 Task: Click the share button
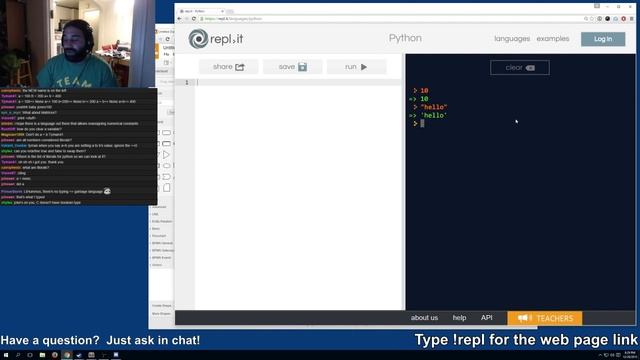click(229, 67)
